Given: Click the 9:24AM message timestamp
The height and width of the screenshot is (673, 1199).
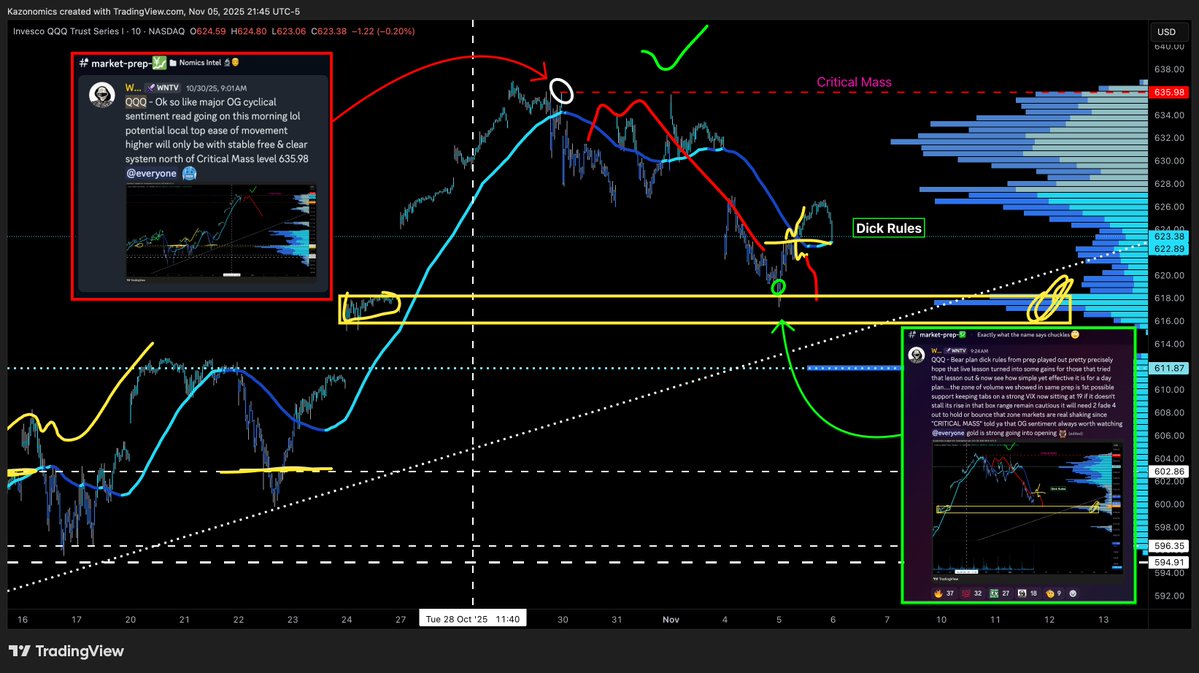Looking at the screenshot, I should (979, 350).
